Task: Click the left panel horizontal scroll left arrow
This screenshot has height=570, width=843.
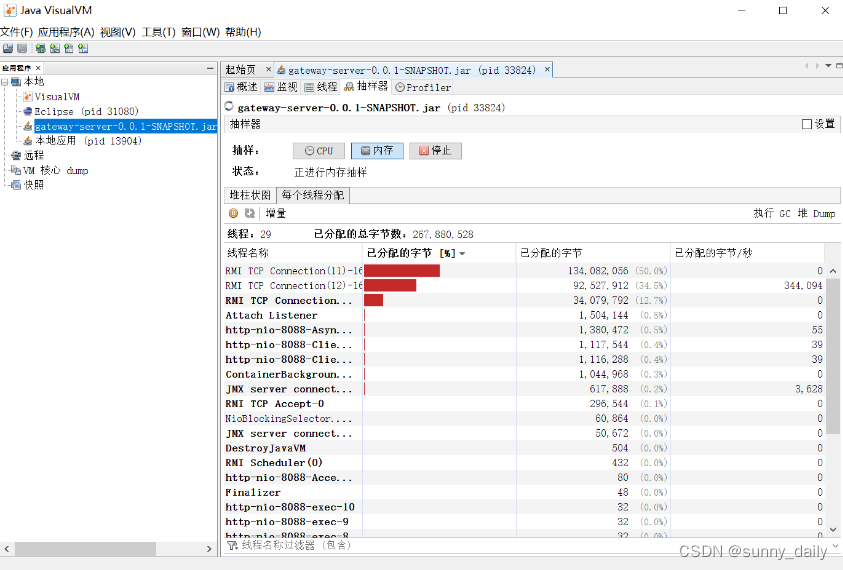Action: 6,549
